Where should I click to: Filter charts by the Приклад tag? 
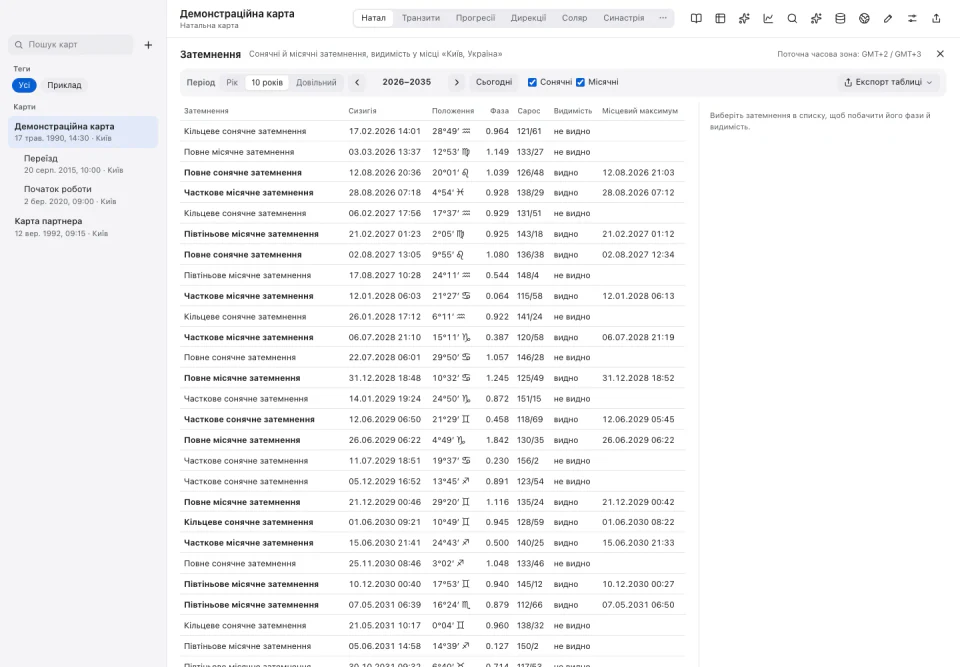(64, 85)
